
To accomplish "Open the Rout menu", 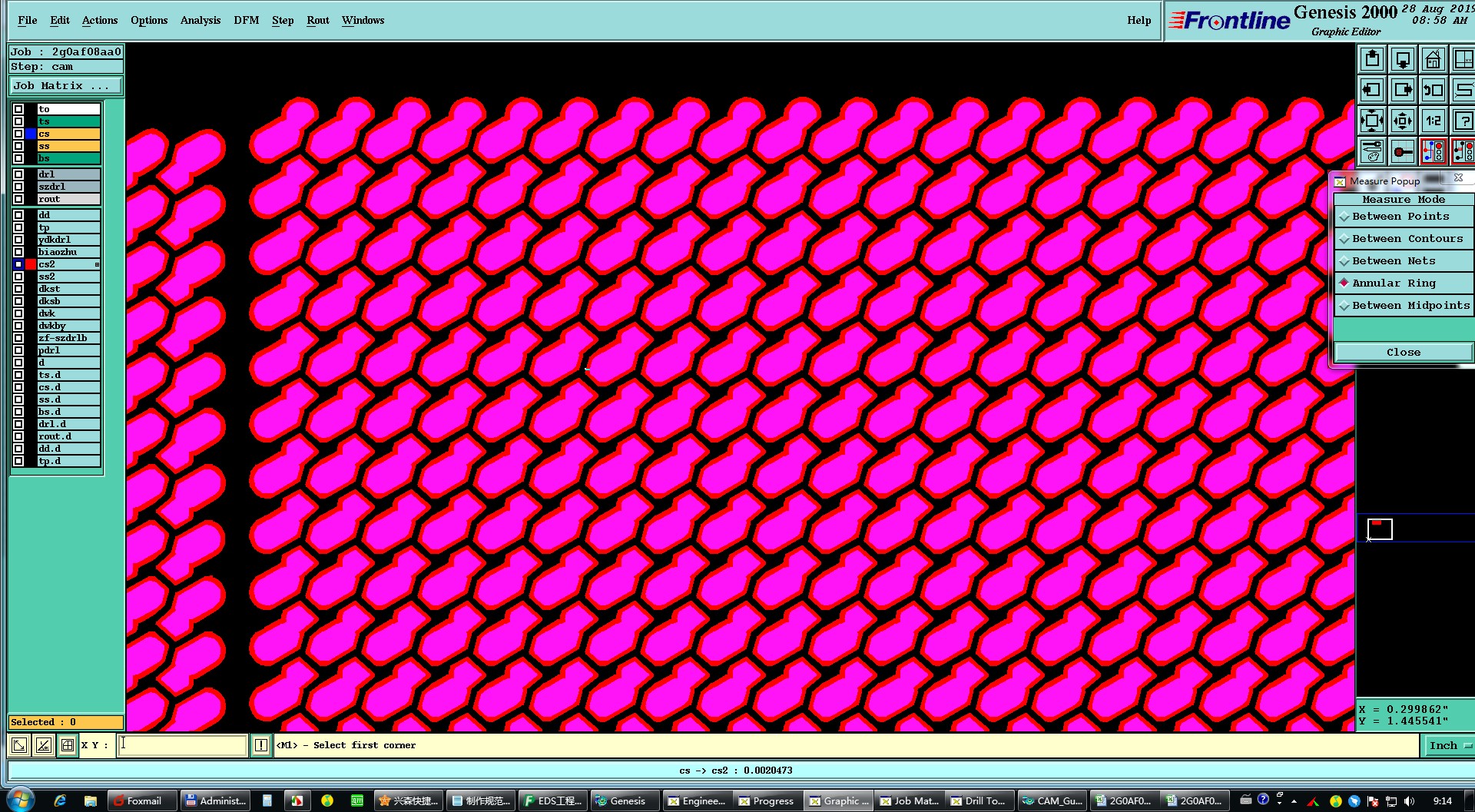I will (x=318, y=21).
